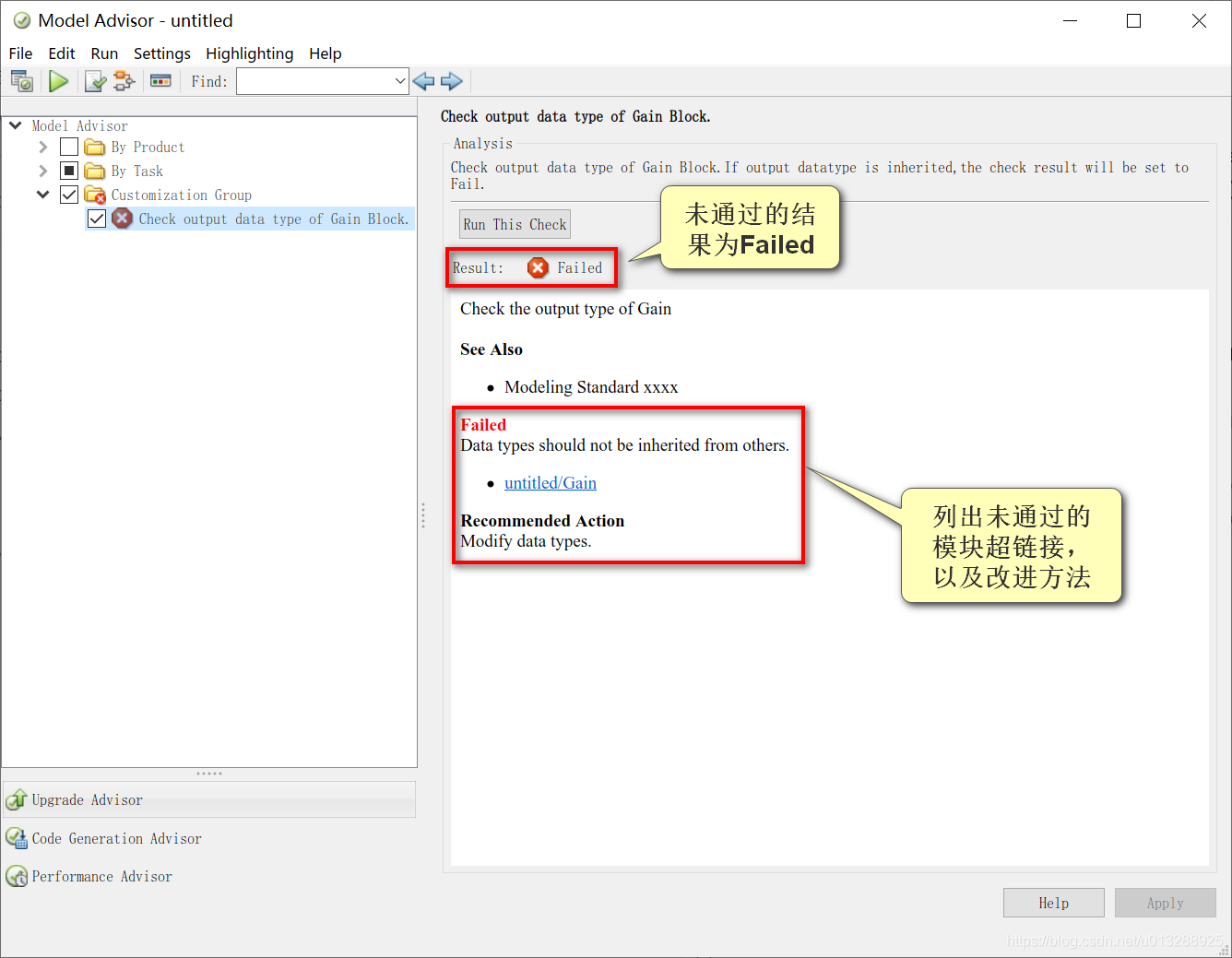Collapse the Customization Group node
The width and height of the screenshot is (1232, 958).
[x=42, y=195]
